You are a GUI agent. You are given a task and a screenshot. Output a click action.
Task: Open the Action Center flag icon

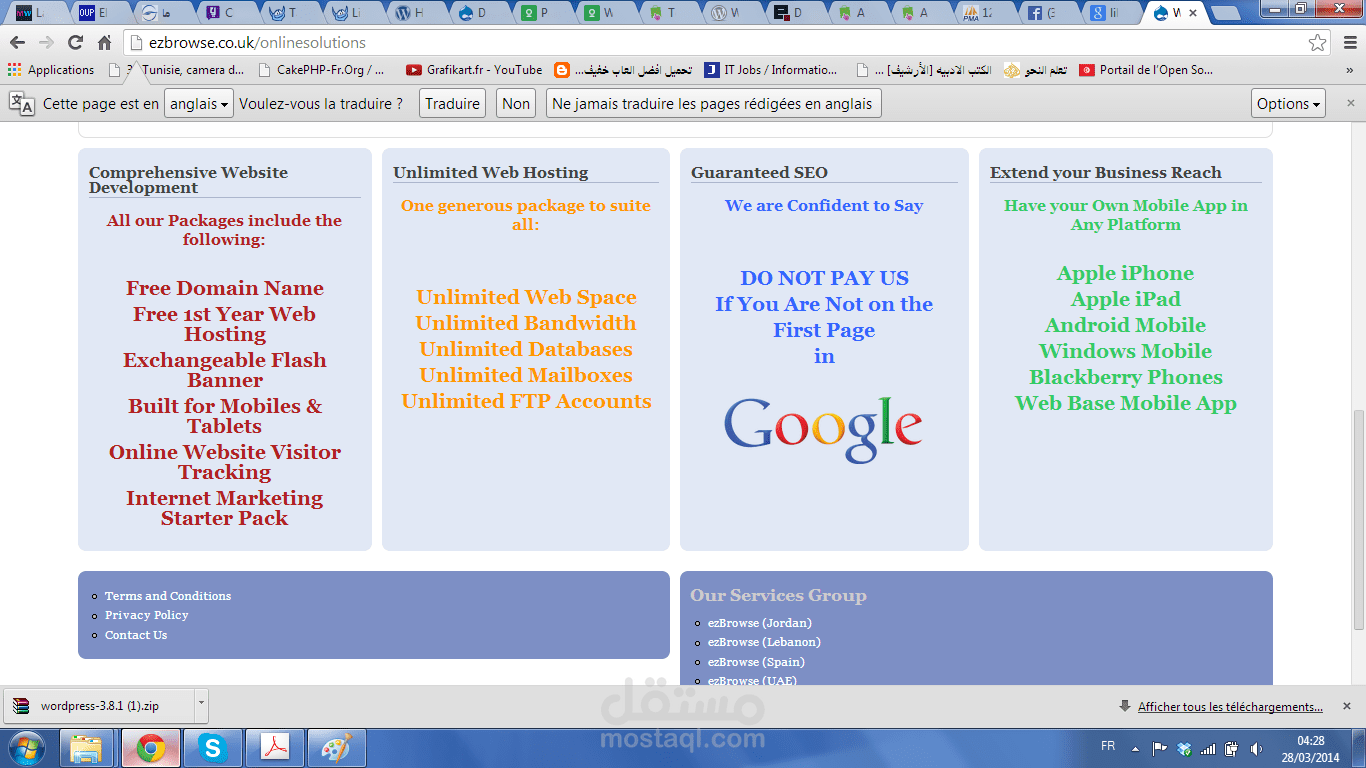point(1160,748)
